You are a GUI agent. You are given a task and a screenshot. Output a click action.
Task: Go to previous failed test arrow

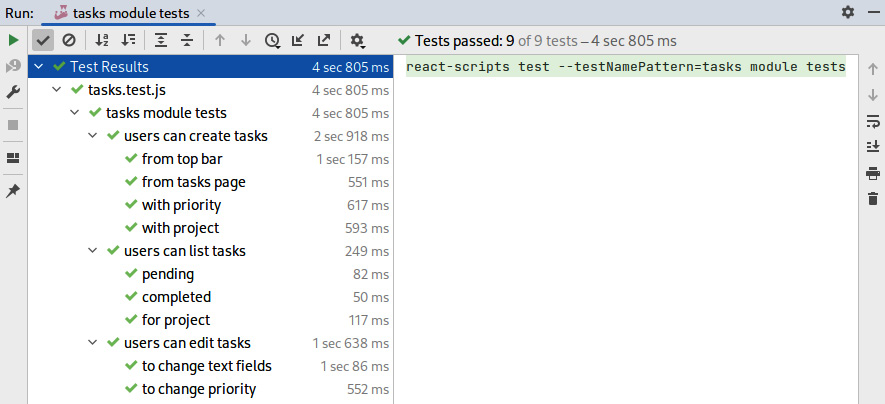pos(220,40)
